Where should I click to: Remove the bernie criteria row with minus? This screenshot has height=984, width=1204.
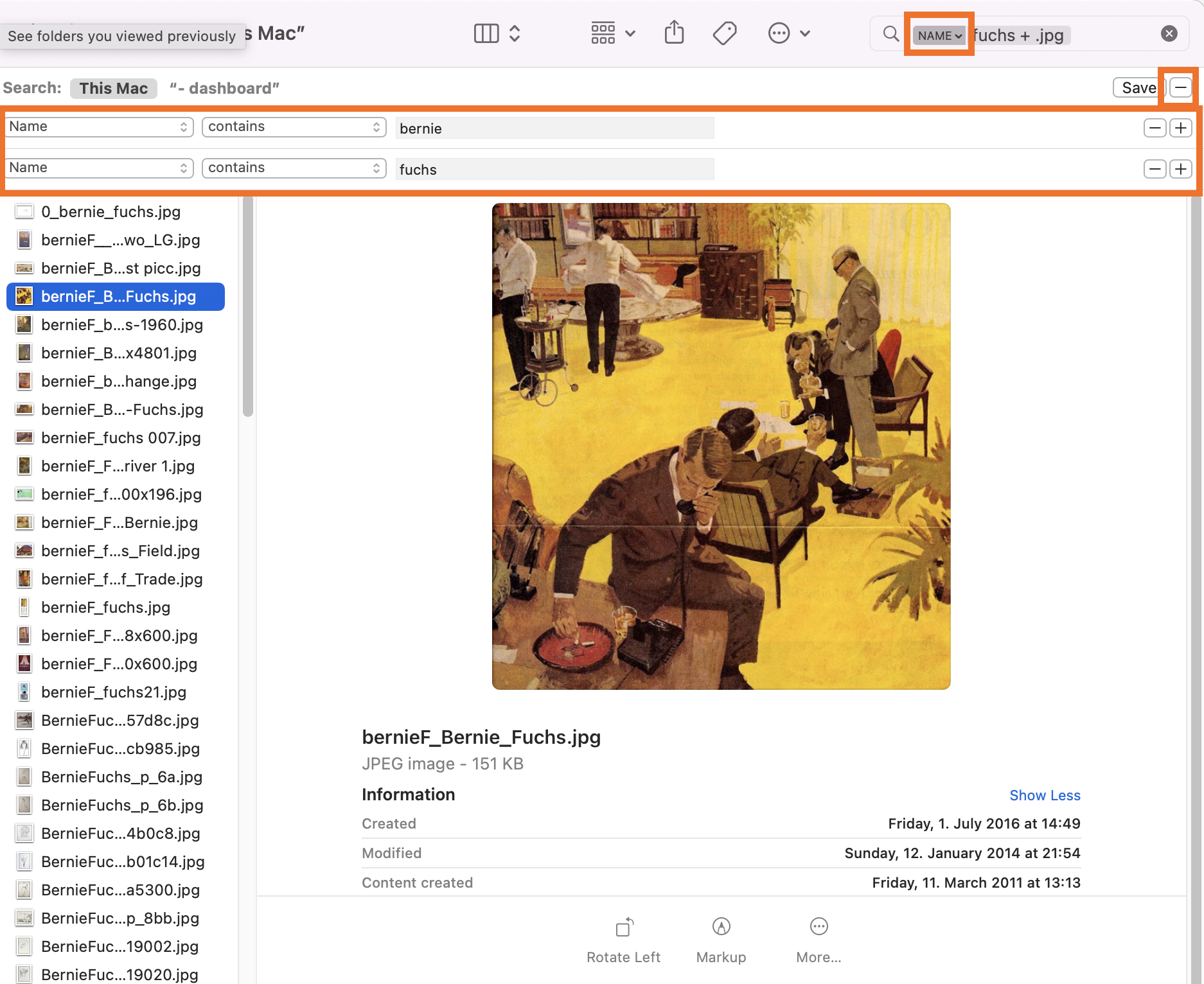click(1155, 128)
